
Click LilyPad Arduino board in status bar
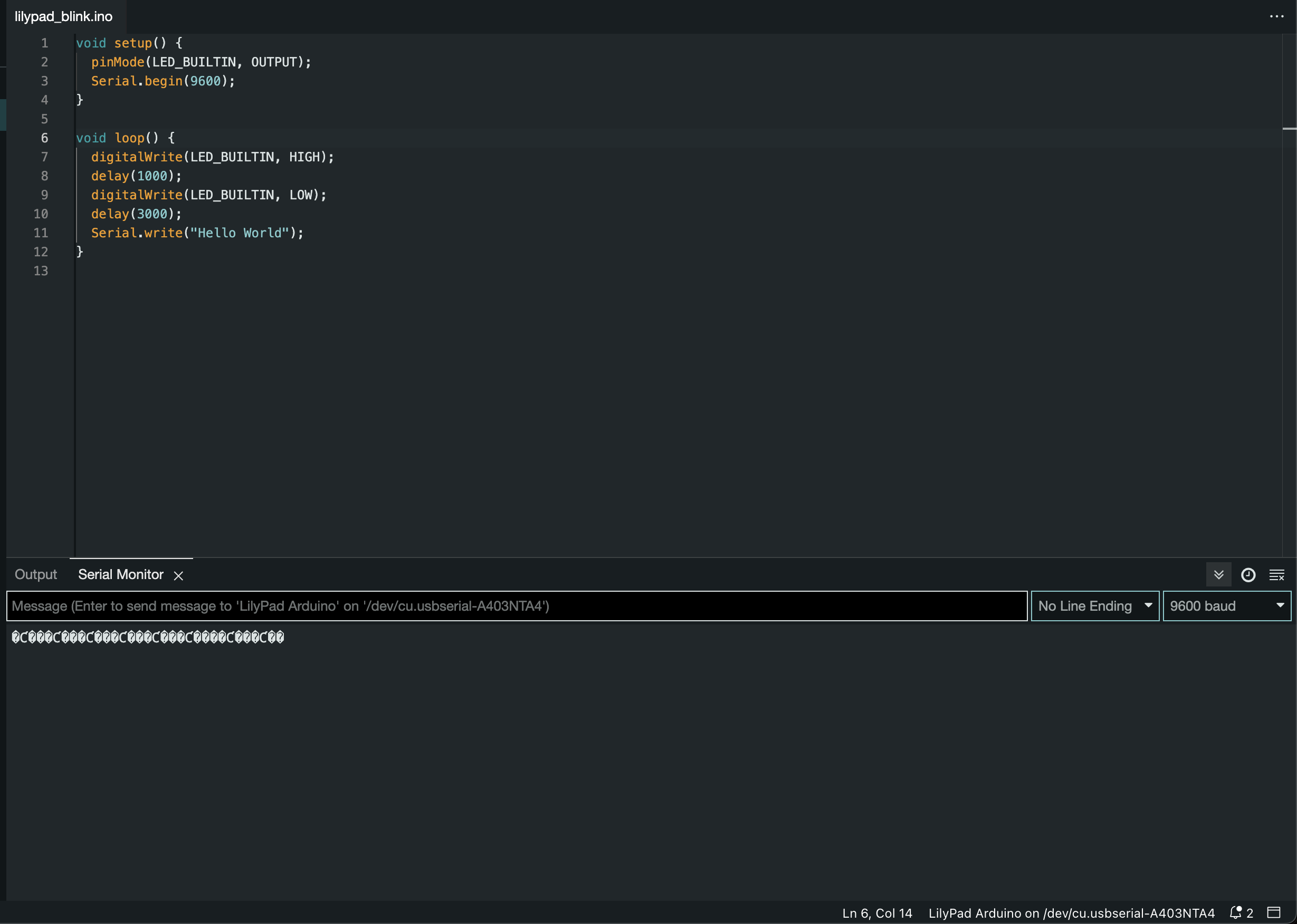coord(1071,913)
